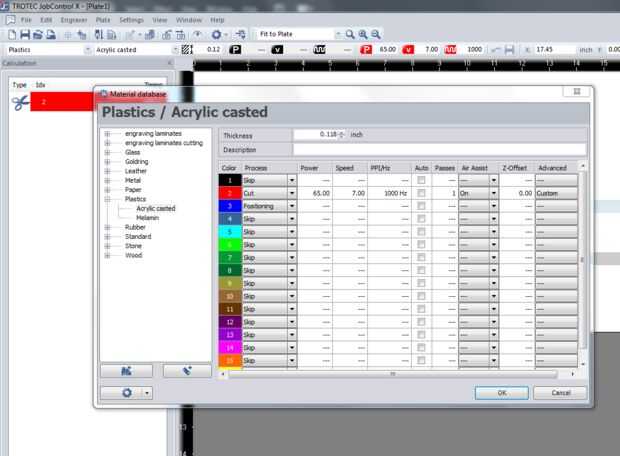Screen dimensions: 620x456
Task: Click the red waveform cut frequency icon
Action: [x=450, y=49]
